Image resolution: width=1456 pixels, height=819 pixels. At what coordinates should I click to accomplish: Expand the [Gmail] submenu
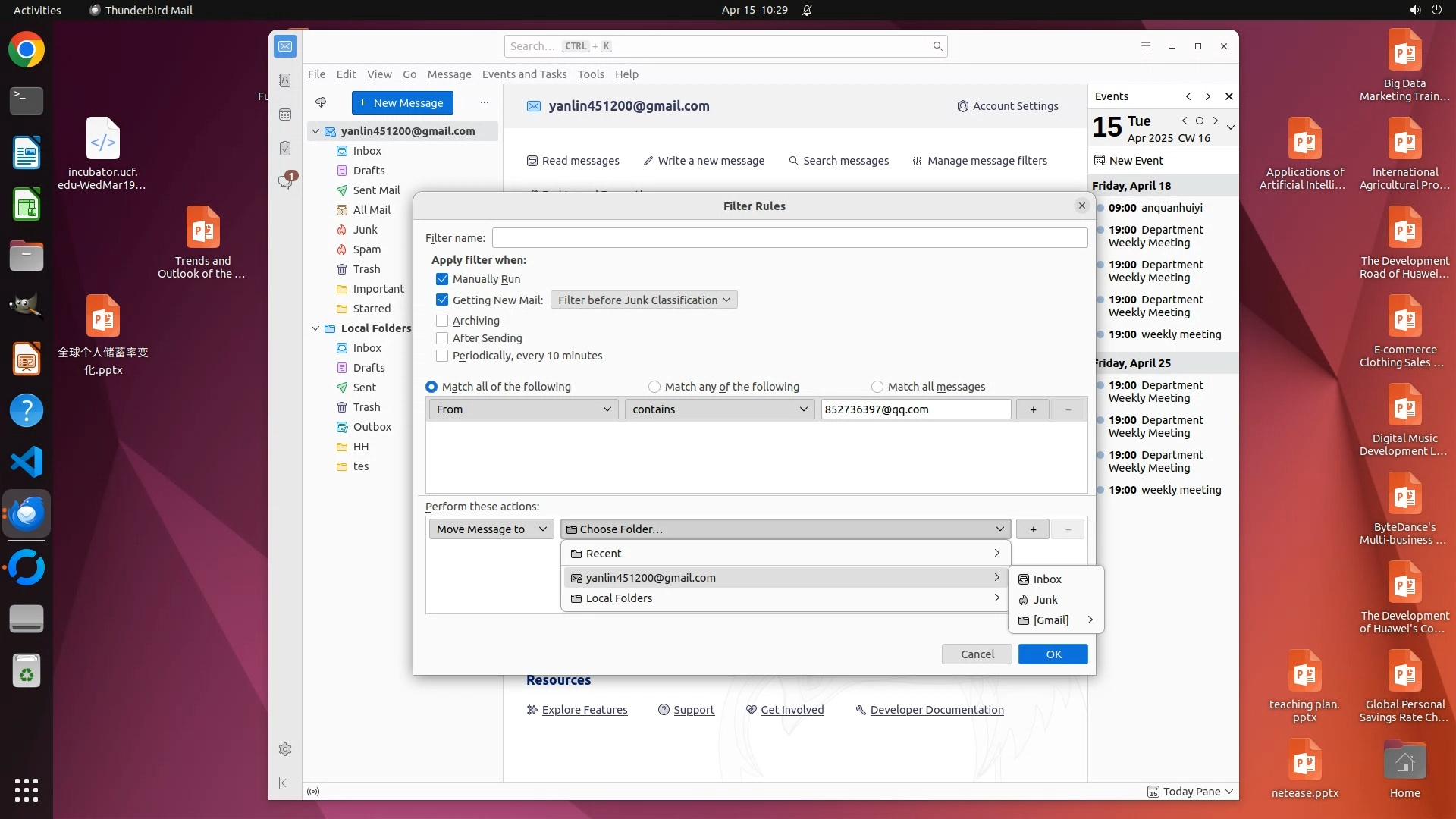pos(1055,620)
